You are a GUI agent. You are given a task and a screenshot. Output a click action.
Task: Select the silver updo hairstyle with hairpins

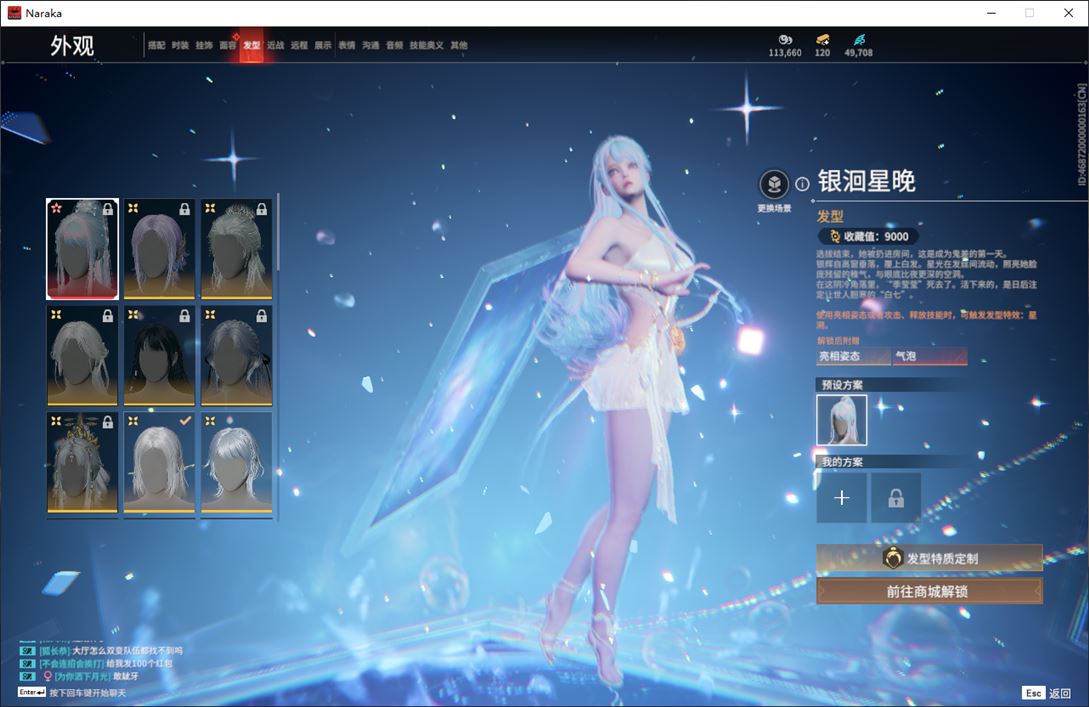236,249
